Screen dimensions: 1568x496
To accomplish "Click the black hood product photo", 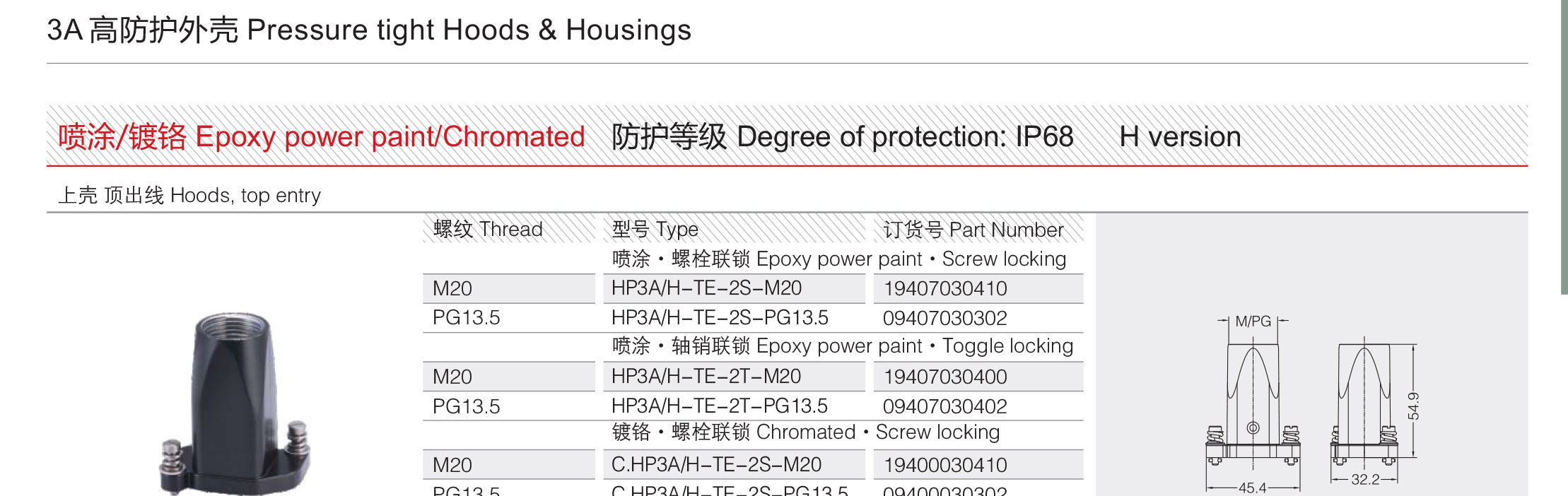I will [235, 404].
